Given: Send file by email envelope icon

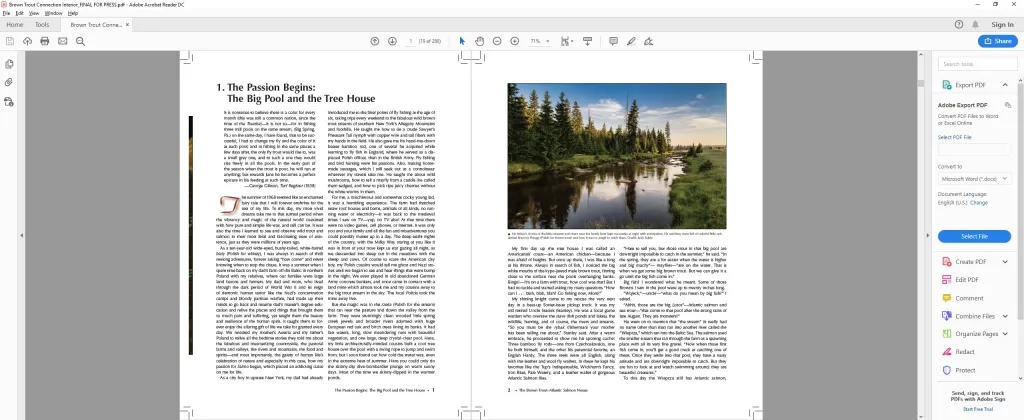Looking at the screenshot, I should 63,41.
